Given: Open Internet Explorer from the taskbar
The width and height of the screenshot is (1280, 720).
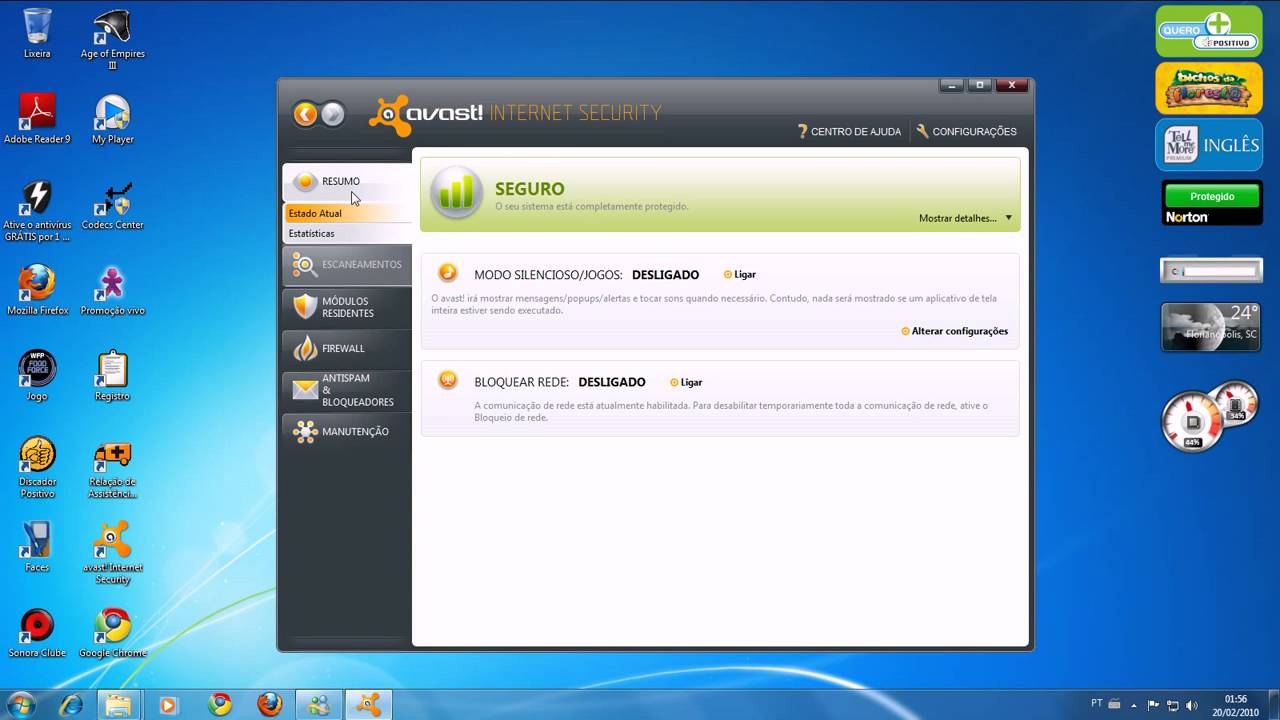Looking at the screenshot, I should (x=71, y=704).
